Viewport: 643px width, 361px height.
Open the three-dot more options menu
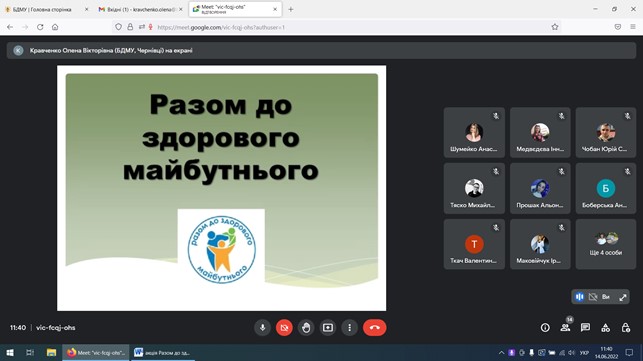click(349, 328)
